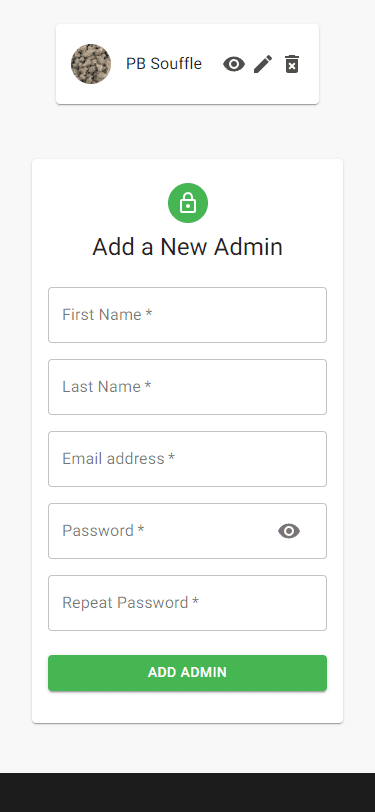The width and height of the screenshot is (375, 812).
Task: Click the Add a New Admin heading
Action: (188, 246)
